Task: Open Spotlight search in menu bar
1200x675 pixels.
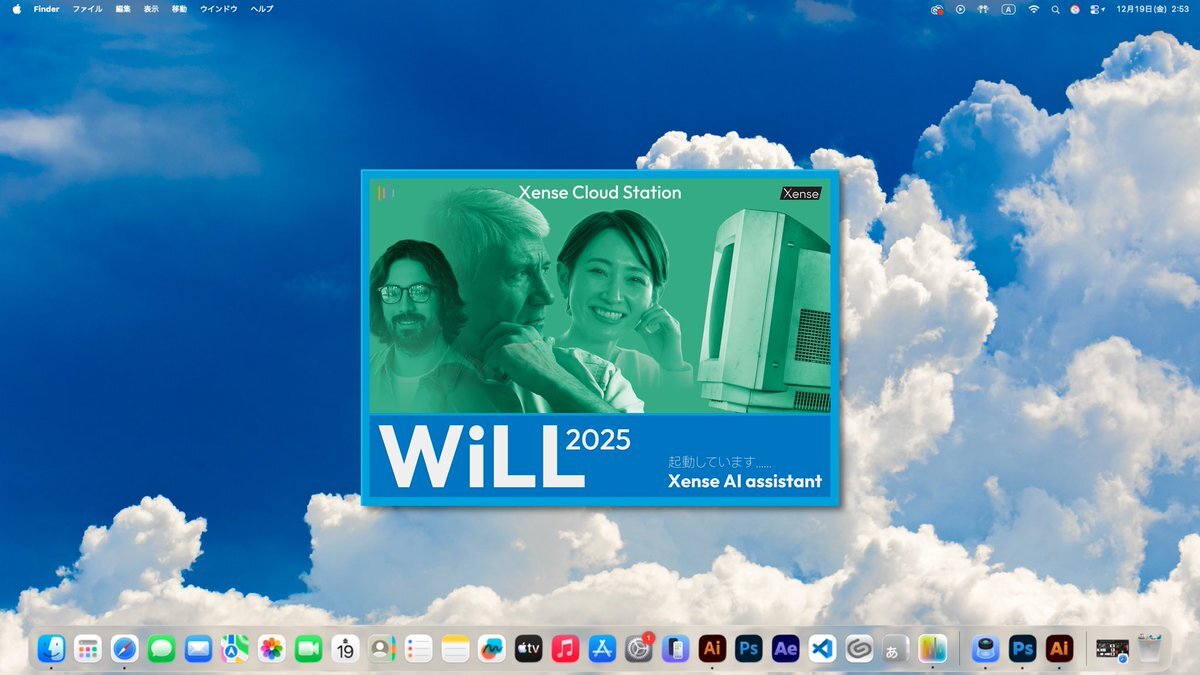Action: (1055, 9)
